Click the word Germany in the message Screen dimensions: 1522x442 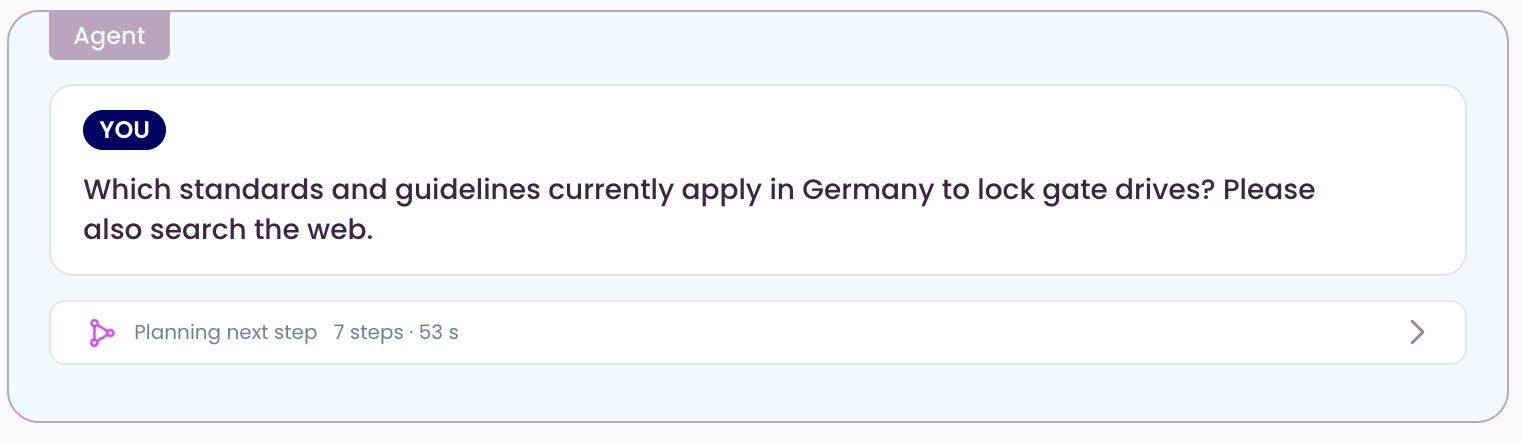pyautogui.click(x=868, y=190)
